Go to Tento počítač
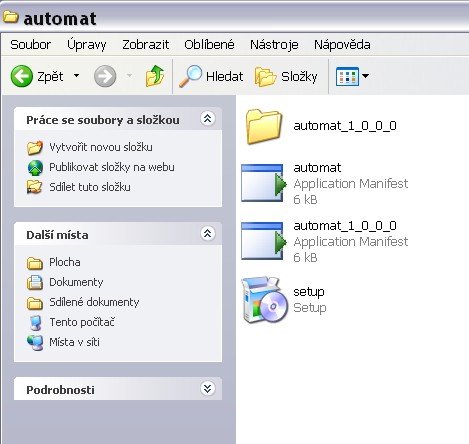 tap(82, 322)
